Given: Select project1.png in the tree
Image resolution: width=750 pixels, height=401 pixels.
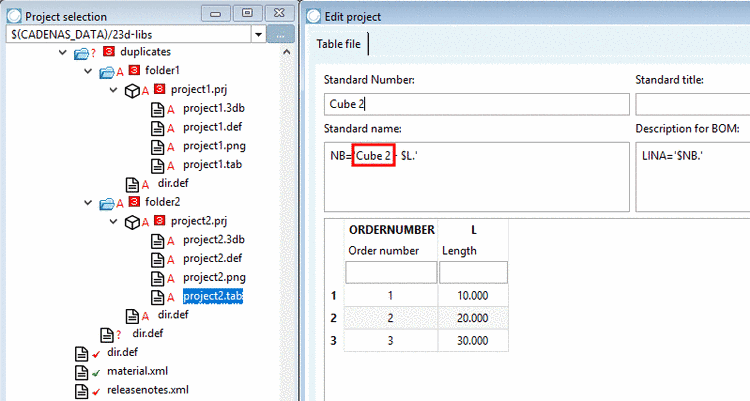Looking at the screenshot, I should (214, 146).
